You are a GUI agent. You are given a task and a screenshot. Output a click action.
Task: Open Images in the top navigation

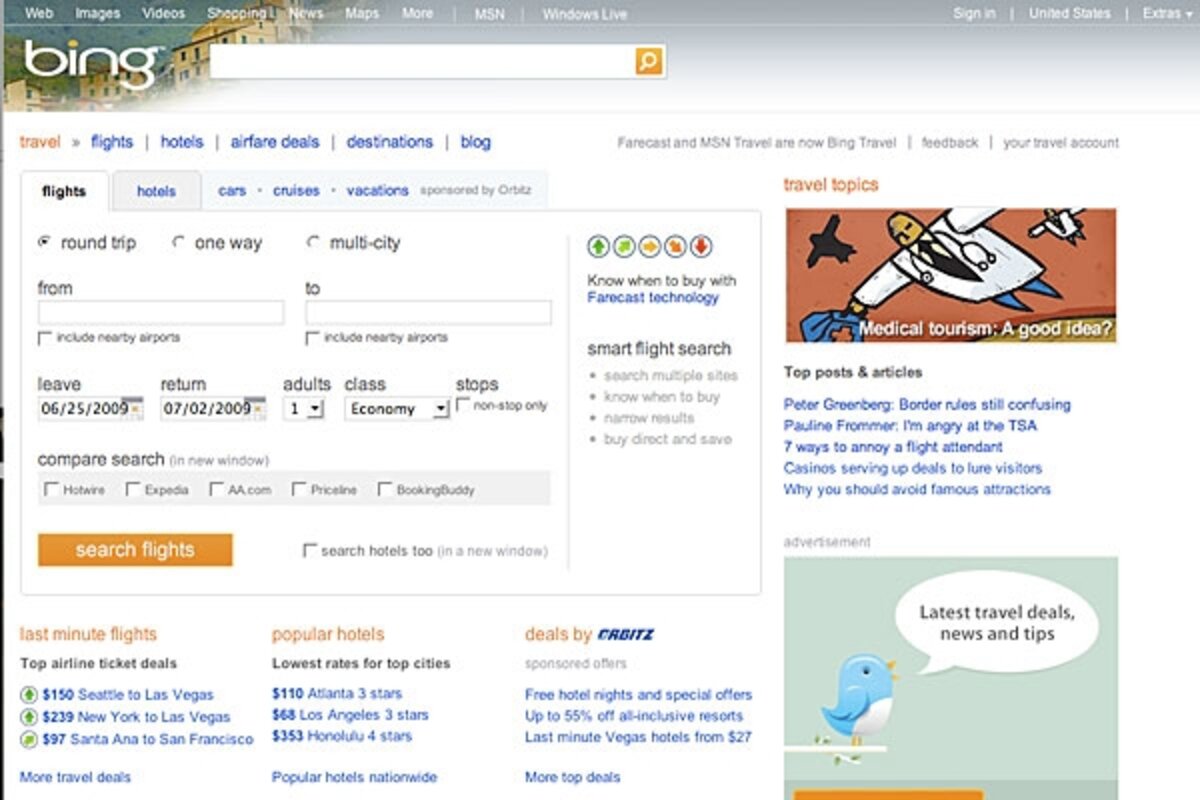[x=97, y=13]
